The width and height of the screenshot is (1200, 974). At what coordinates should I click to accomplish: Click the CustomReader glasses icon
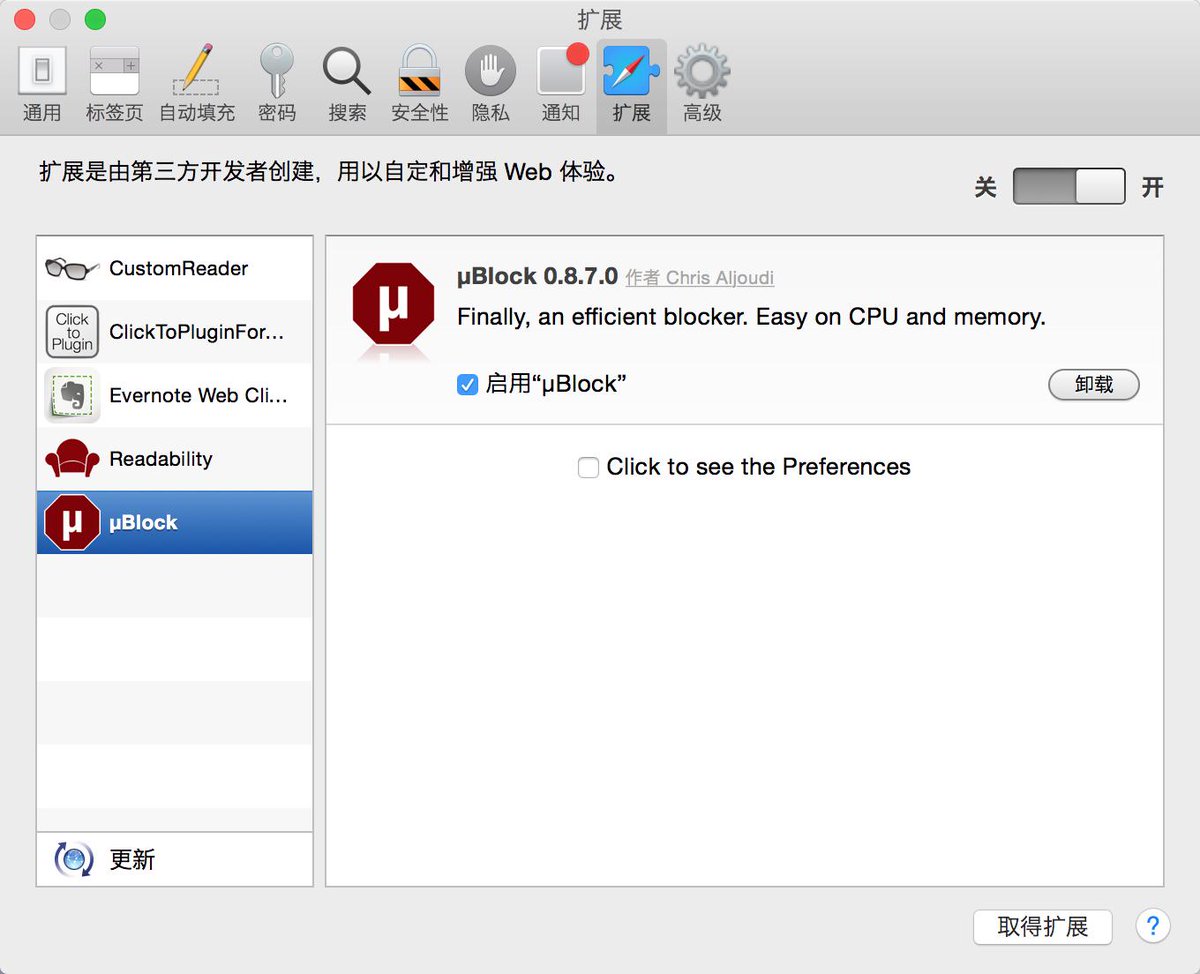[x=72, y=268]
